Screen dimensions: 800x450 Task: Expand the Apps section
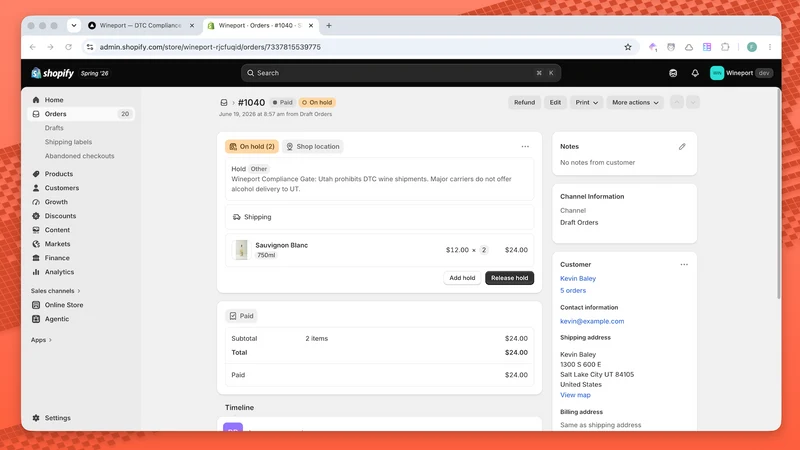(41, 340)
